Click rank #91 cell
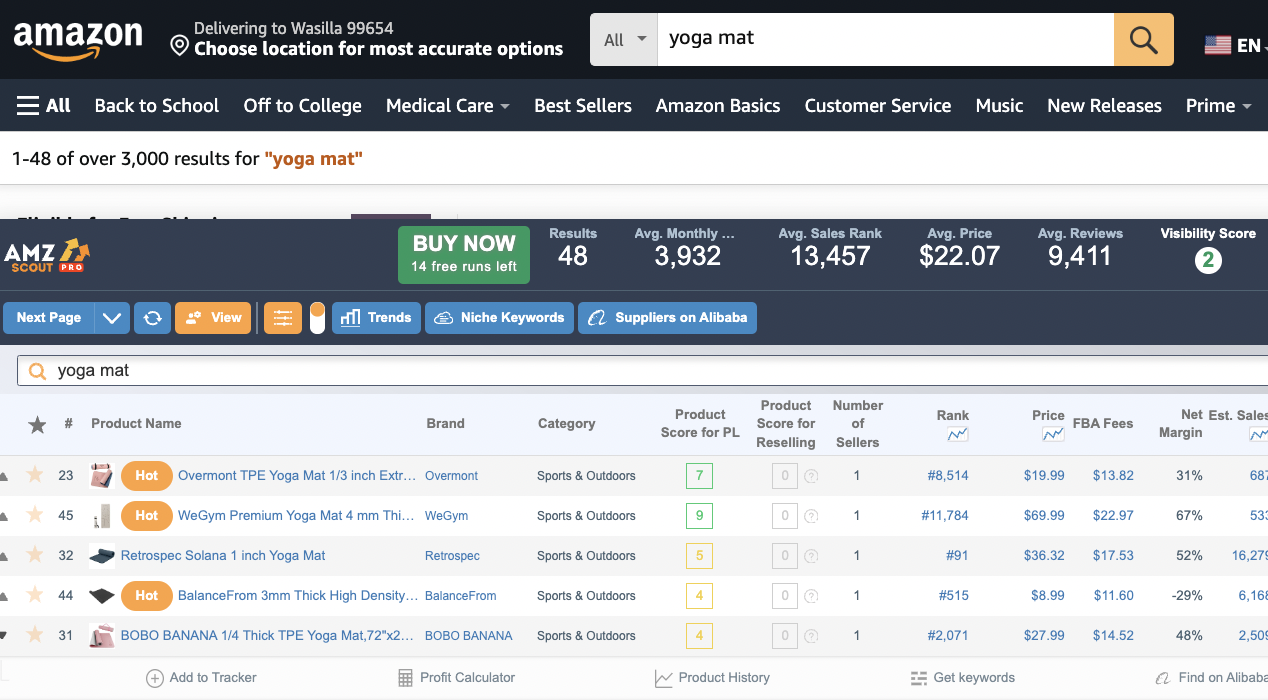Image resolution: width=1268 pixels, height=700 pixels. click(957, 556)
